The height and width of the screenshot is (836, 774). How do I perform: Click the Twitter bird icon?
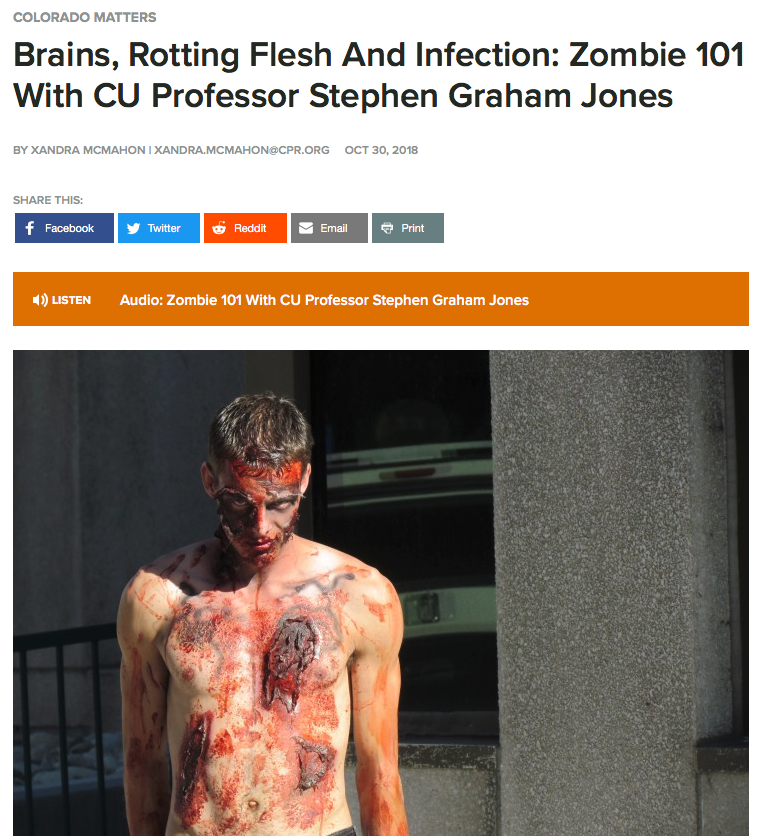pyautogui.click(x=133, y=228)
